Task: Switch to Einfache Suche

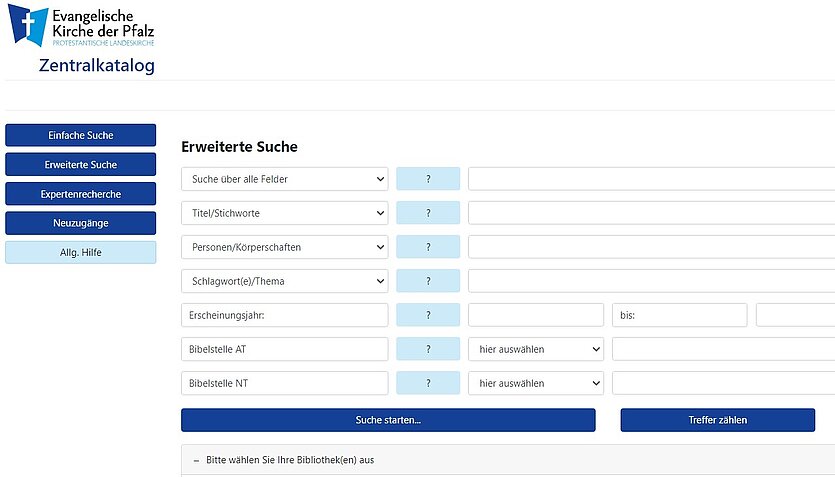Action: pyautogui.click(x=80, y=135)
